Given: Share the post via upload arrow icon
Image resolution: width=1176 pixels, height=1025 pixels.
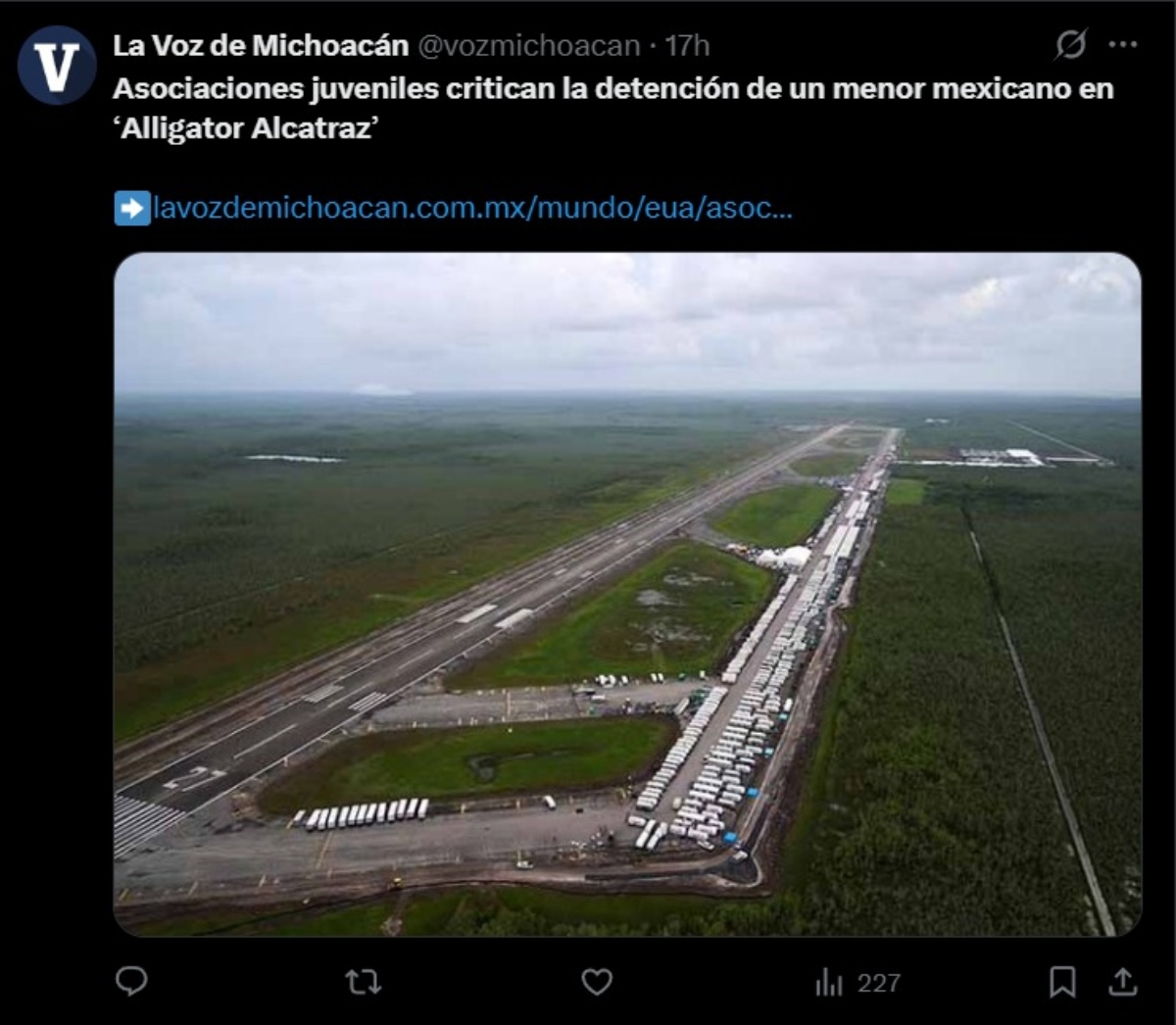Looking at the screenshot, I should click(1123, 982).
